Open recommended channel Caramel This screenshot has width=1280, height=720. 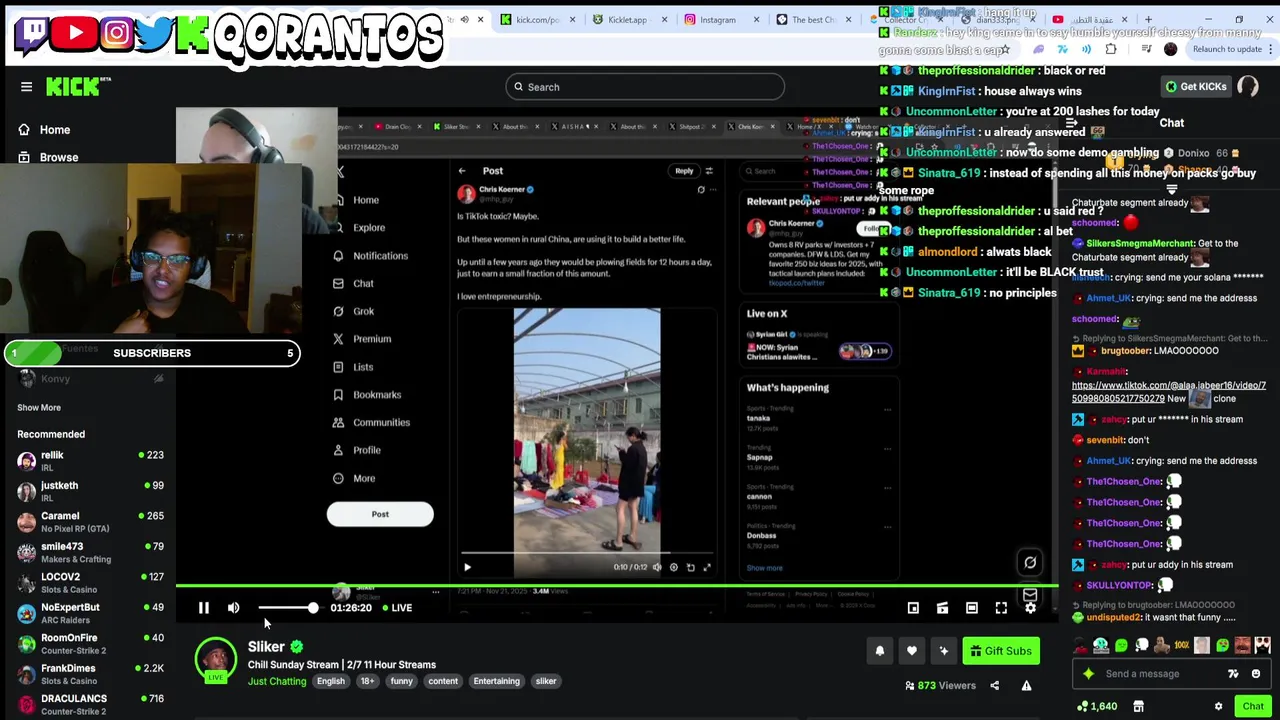pyautogui.click(x=90, y=522)
